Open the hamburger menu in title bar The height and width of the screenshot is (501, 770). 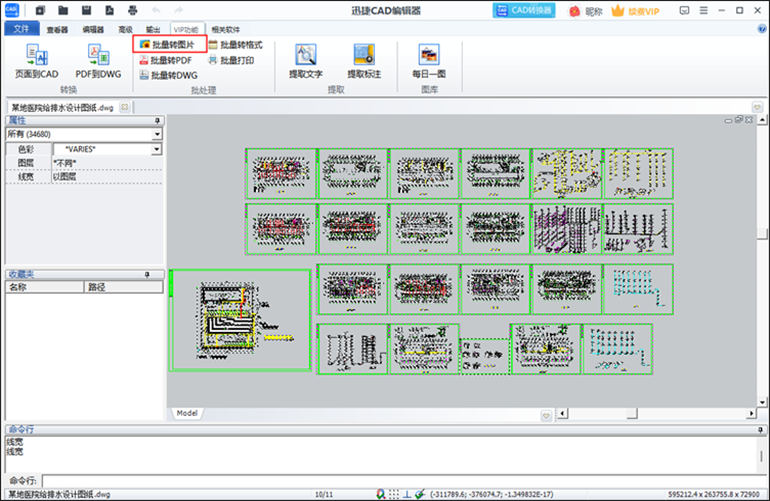[x=703, y=10]
